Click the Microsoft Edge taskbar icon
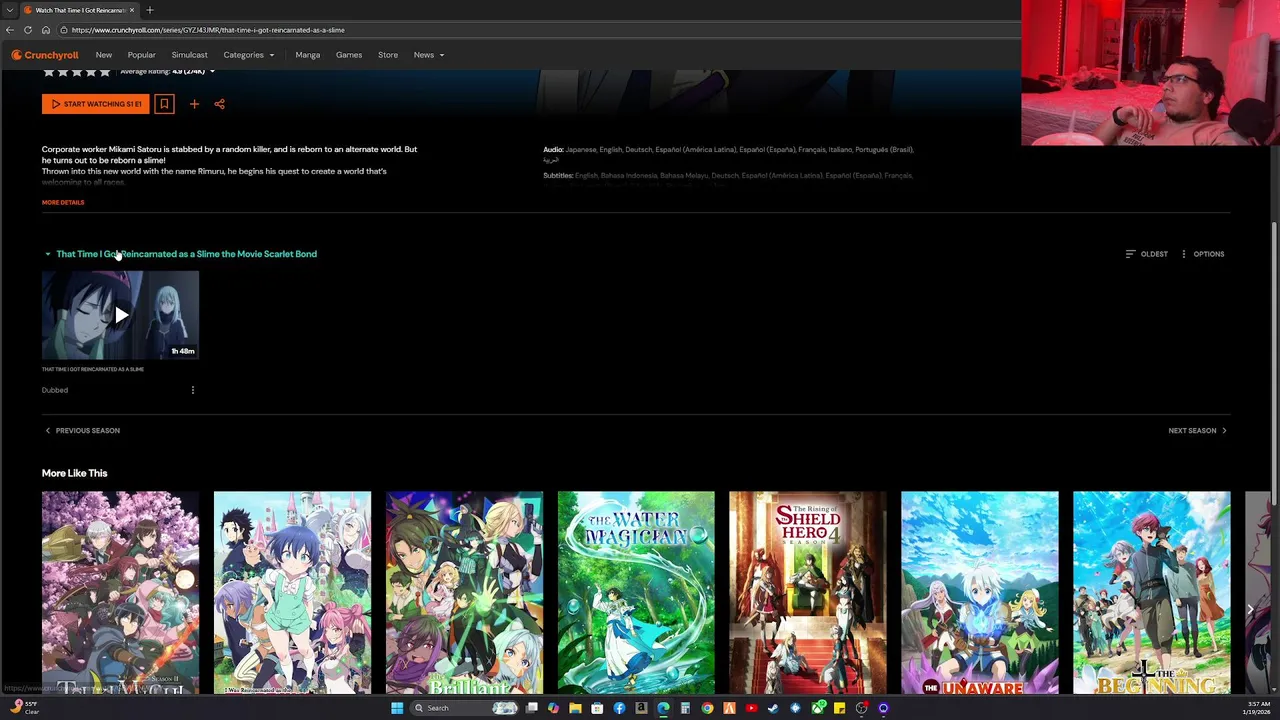This screenshot has height=720, width=1280. tap(663, 708)
